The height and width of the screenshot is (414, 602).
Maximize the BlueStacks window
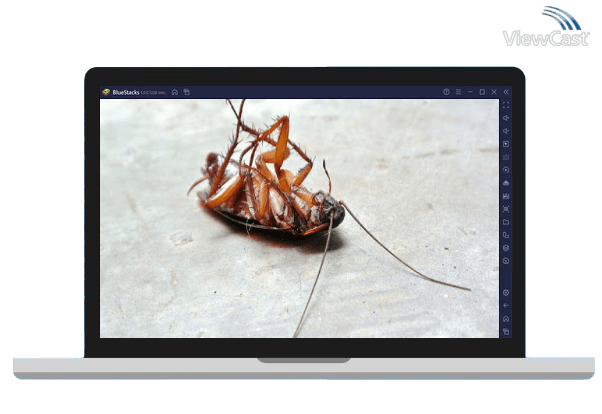tap(482, 92)
